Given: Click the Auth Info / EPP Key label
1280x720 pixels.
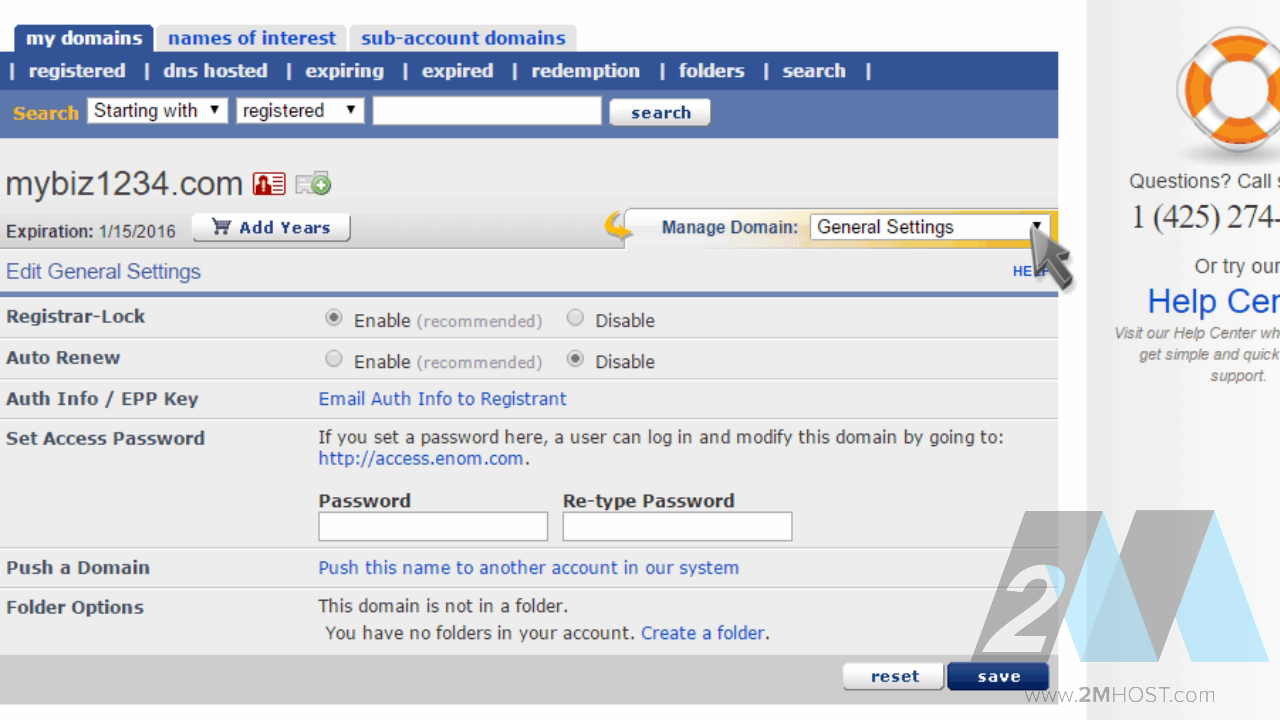Looking at the screenshot, I should (x=102, y=399).
